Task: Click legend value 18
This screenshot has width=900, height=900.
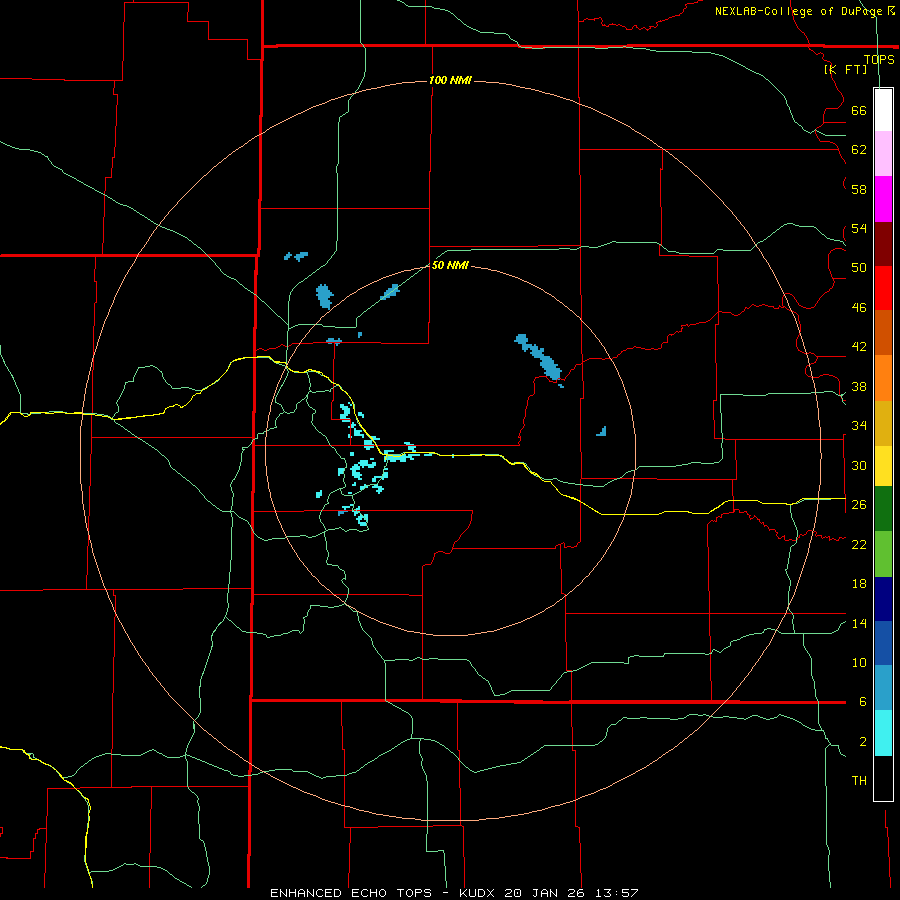Action: click(x=859, y=584)
